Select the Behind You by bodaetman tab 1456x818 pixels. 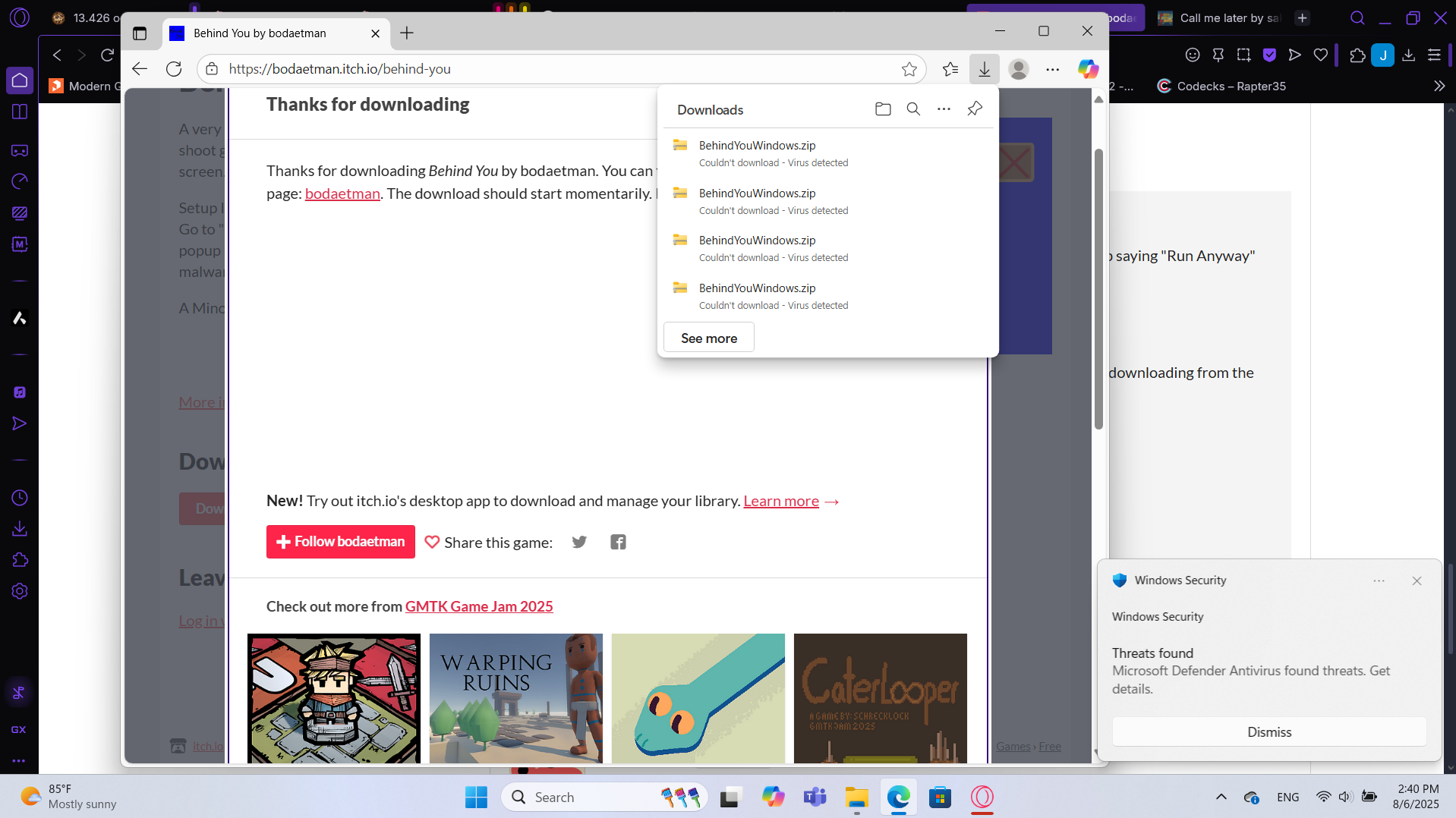click(x=276, y=33)
